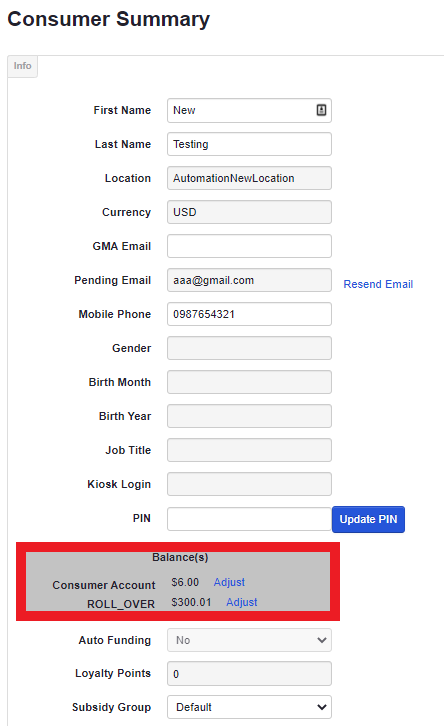Click into the PIN input field
Image resolution: width=444 pixels, height=726 pixels.
(x=249, y=519)
